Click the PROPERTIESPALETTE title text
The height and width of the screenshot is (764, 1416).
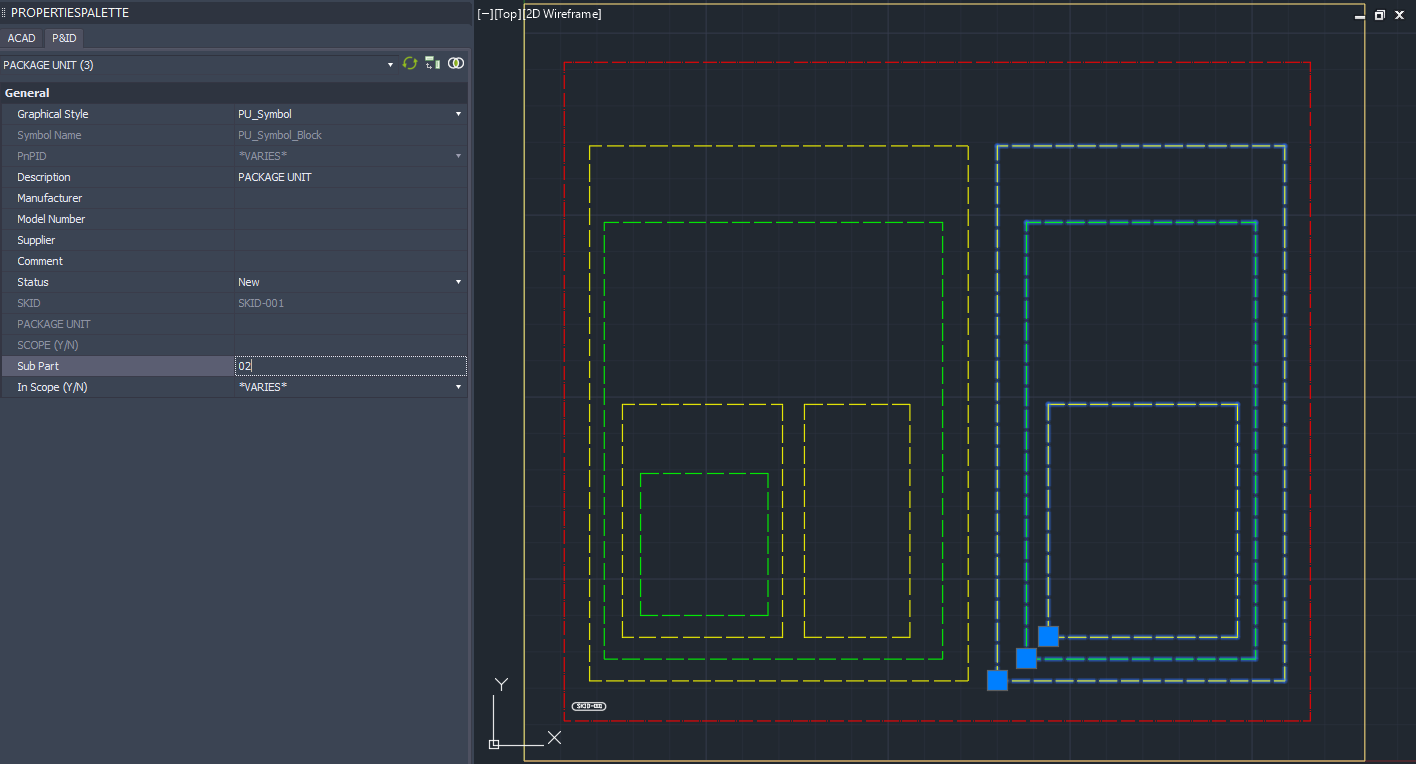70,13
